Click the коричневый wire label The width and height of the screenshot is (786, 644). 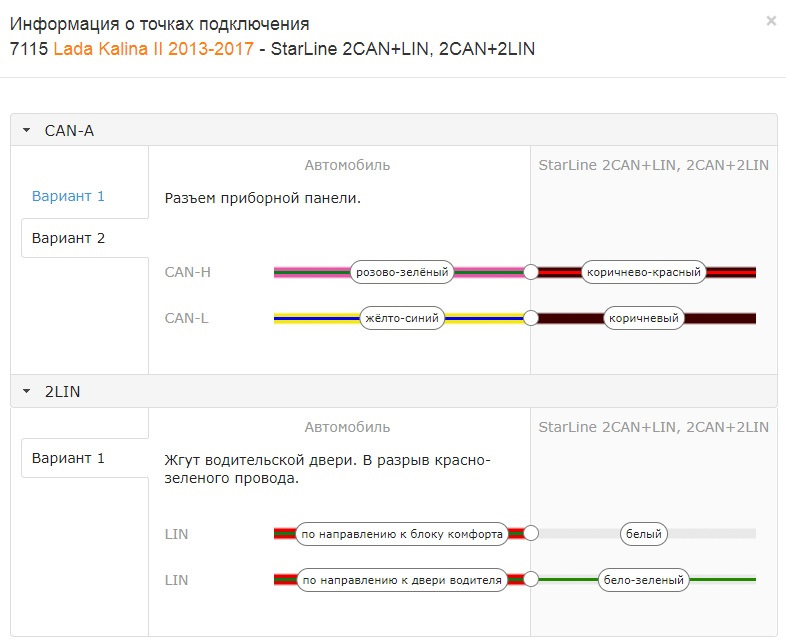pyautogui.click(x=643, y=318)
